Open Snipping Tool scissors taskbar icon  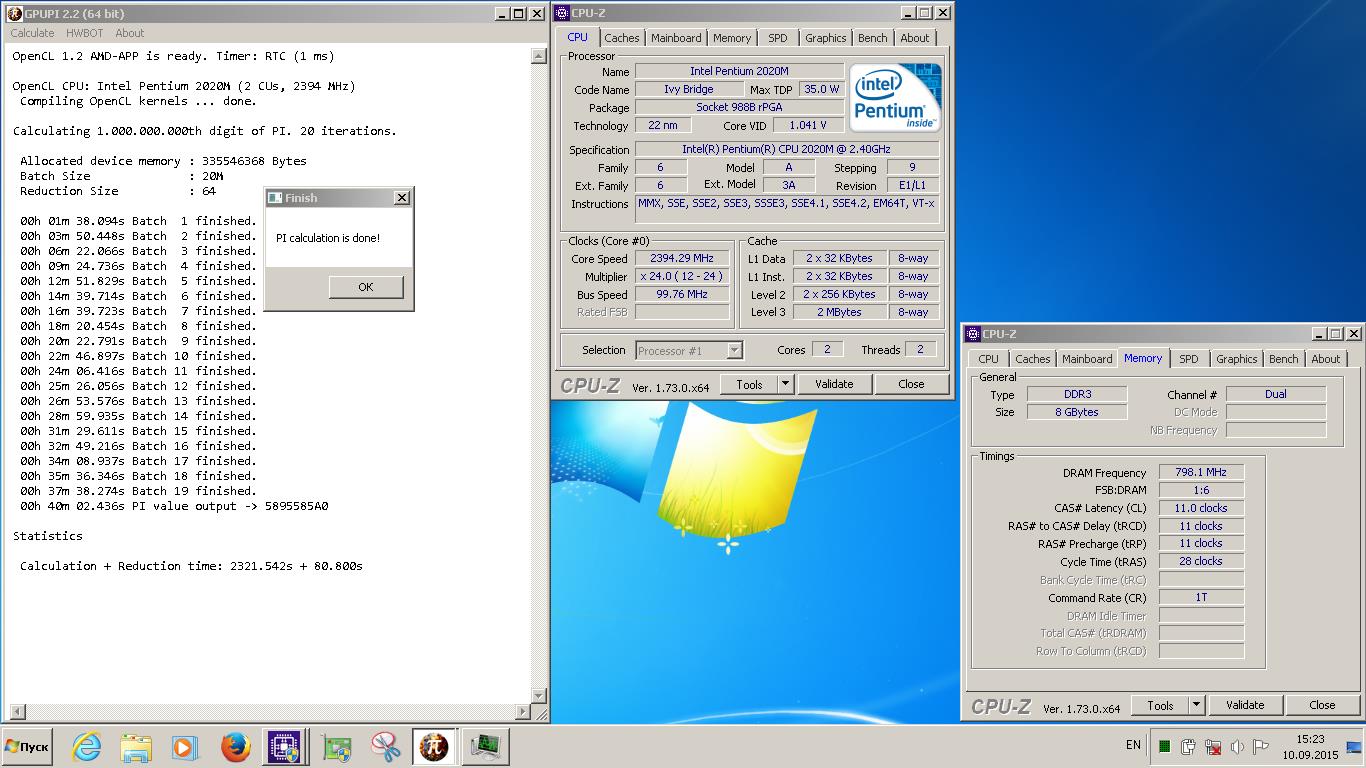(x=385, y=747)
